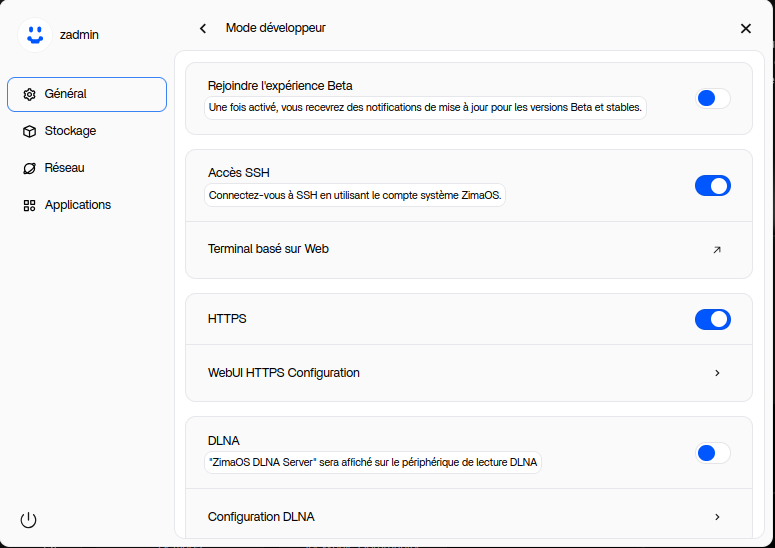Select the Stockage menu item
The image size is (775, 548).
click(x=70, y=131)
